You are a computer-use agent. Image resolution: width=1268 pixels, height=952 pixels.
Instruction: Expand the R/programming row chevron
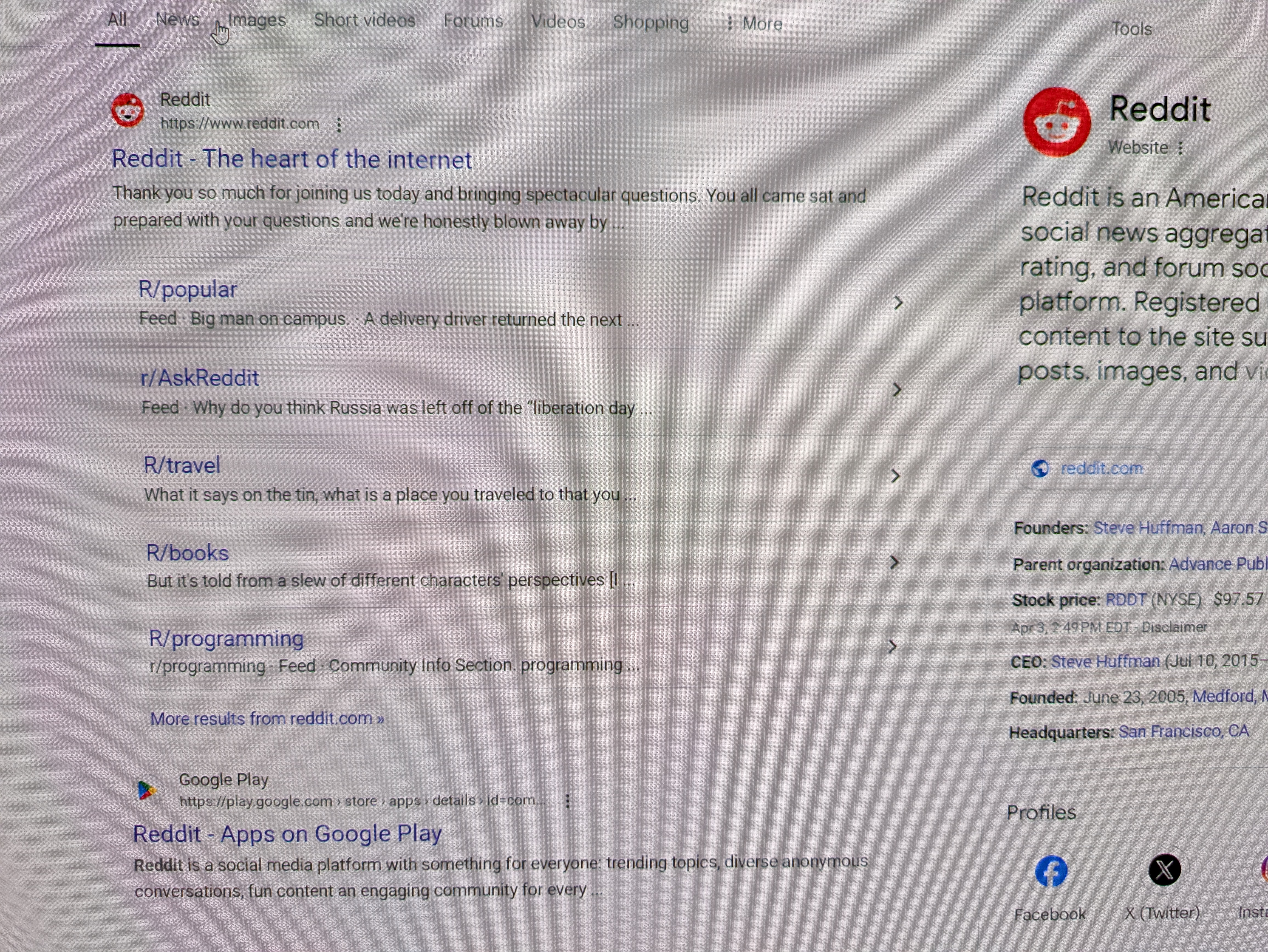[x=892, y=647]
